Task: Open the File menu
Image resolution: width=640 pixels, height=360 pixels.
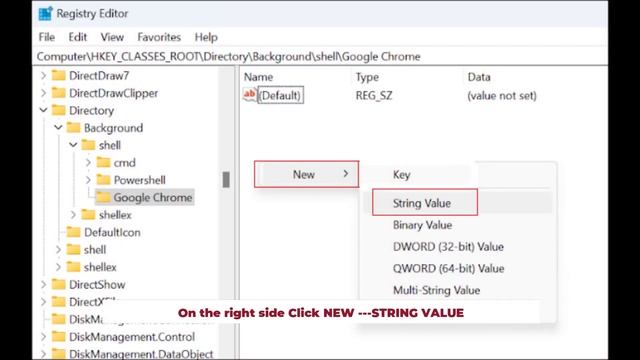Action: click(47, 37)
